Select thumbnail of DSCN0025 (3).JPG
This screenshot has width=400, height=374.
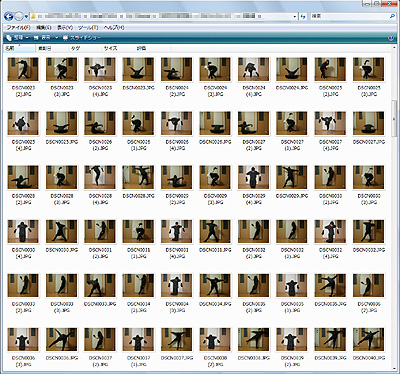(368, 69)
